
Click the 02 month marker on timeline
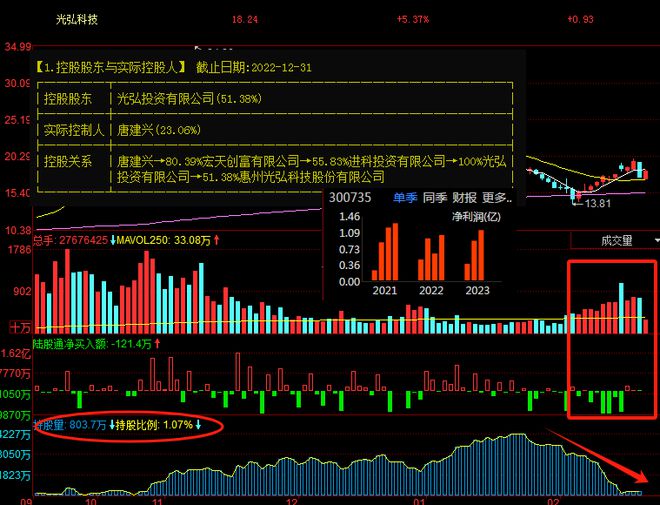pos(554,501)
